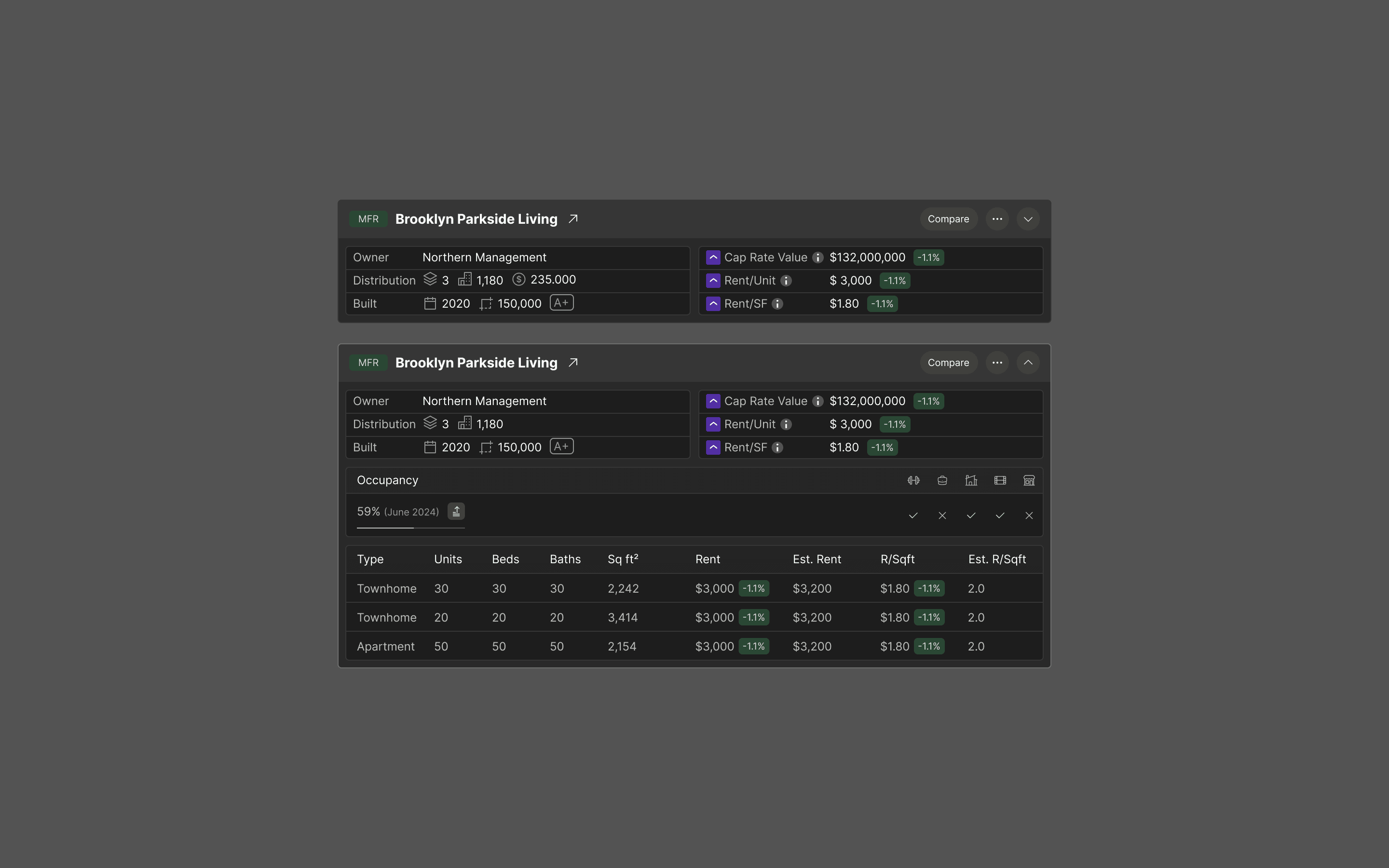Click the gym dumbbell amenity icon
The height and width of the screenshot is (868, 1389).
coord(913,480)
